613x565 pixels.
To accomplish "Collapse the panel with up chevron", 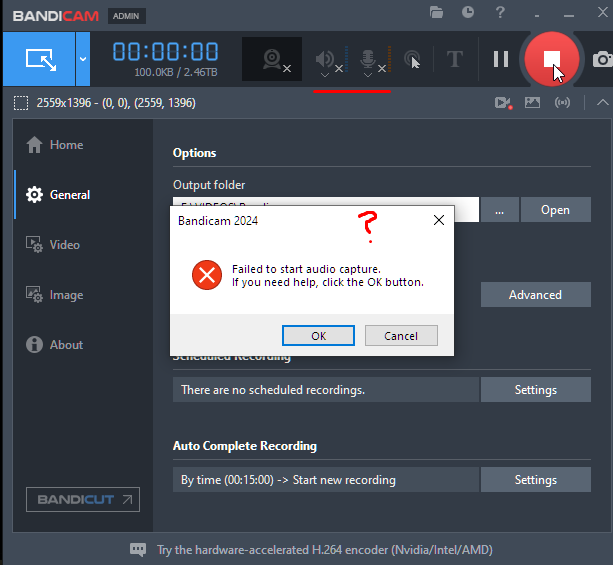I will coord(602,102).
